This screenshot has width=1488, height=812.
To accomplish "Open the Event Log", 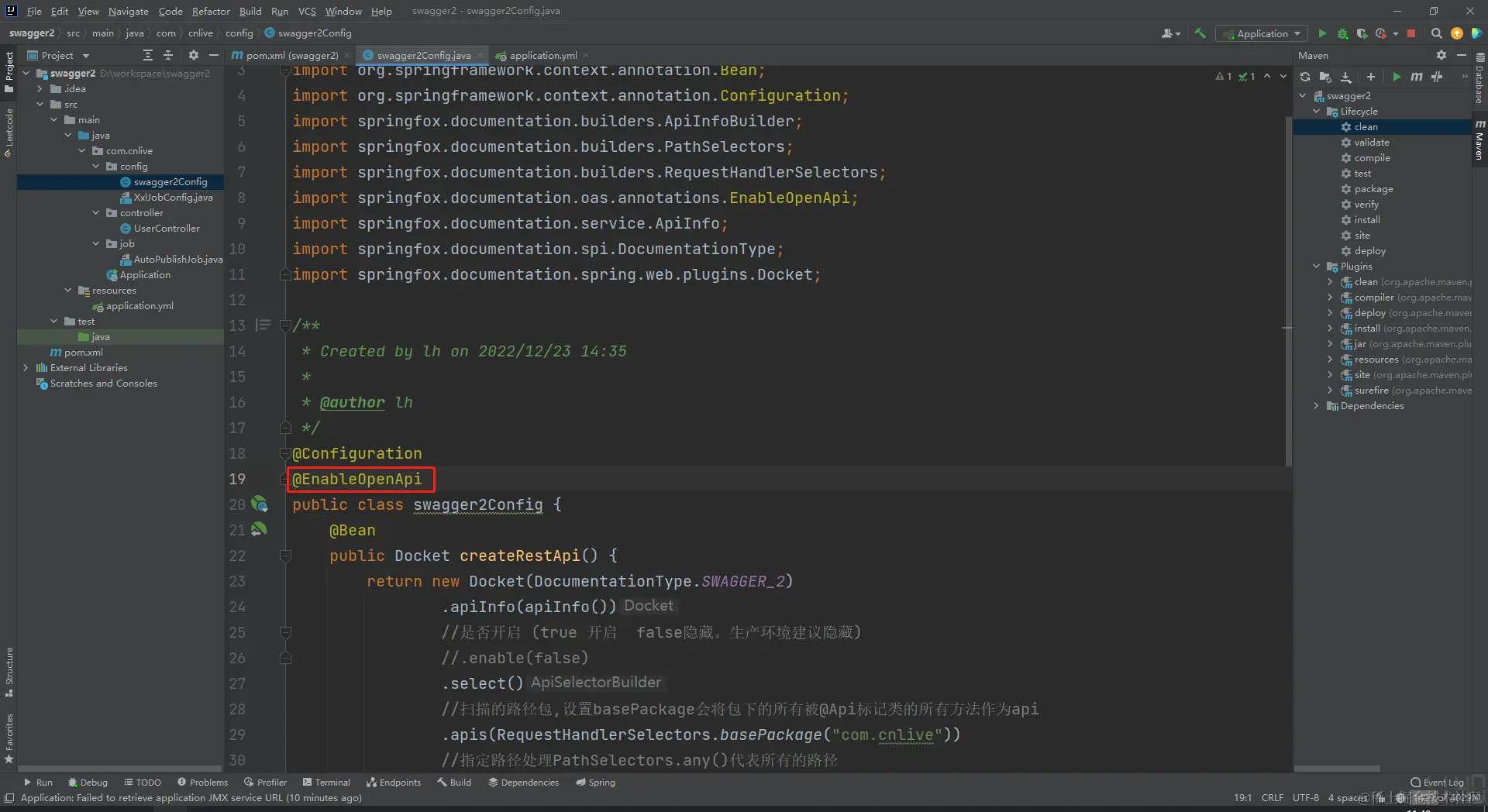I will click(x=1438, y=783).
